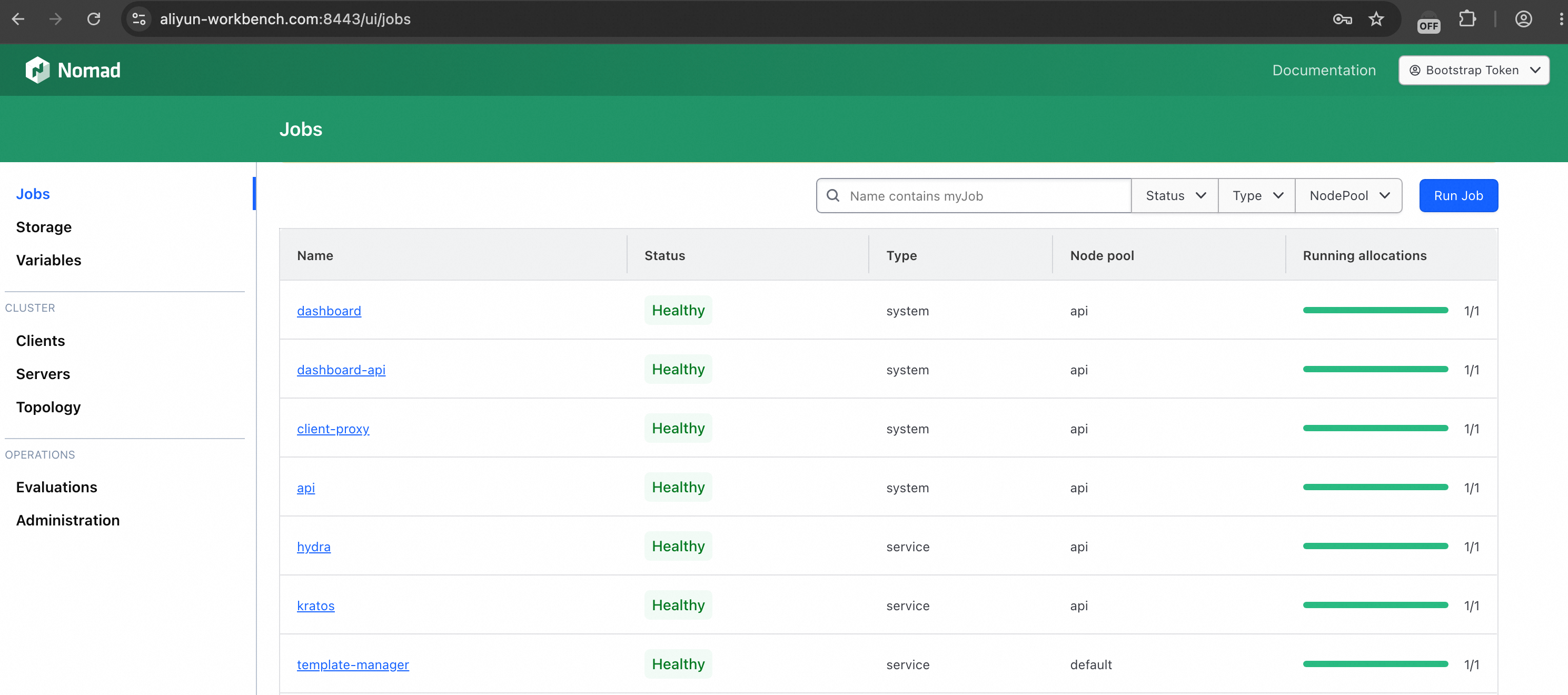Screen dimensions: 1568x695
Task: Click the browser forward arrow
Action: (x=56, y=19)
